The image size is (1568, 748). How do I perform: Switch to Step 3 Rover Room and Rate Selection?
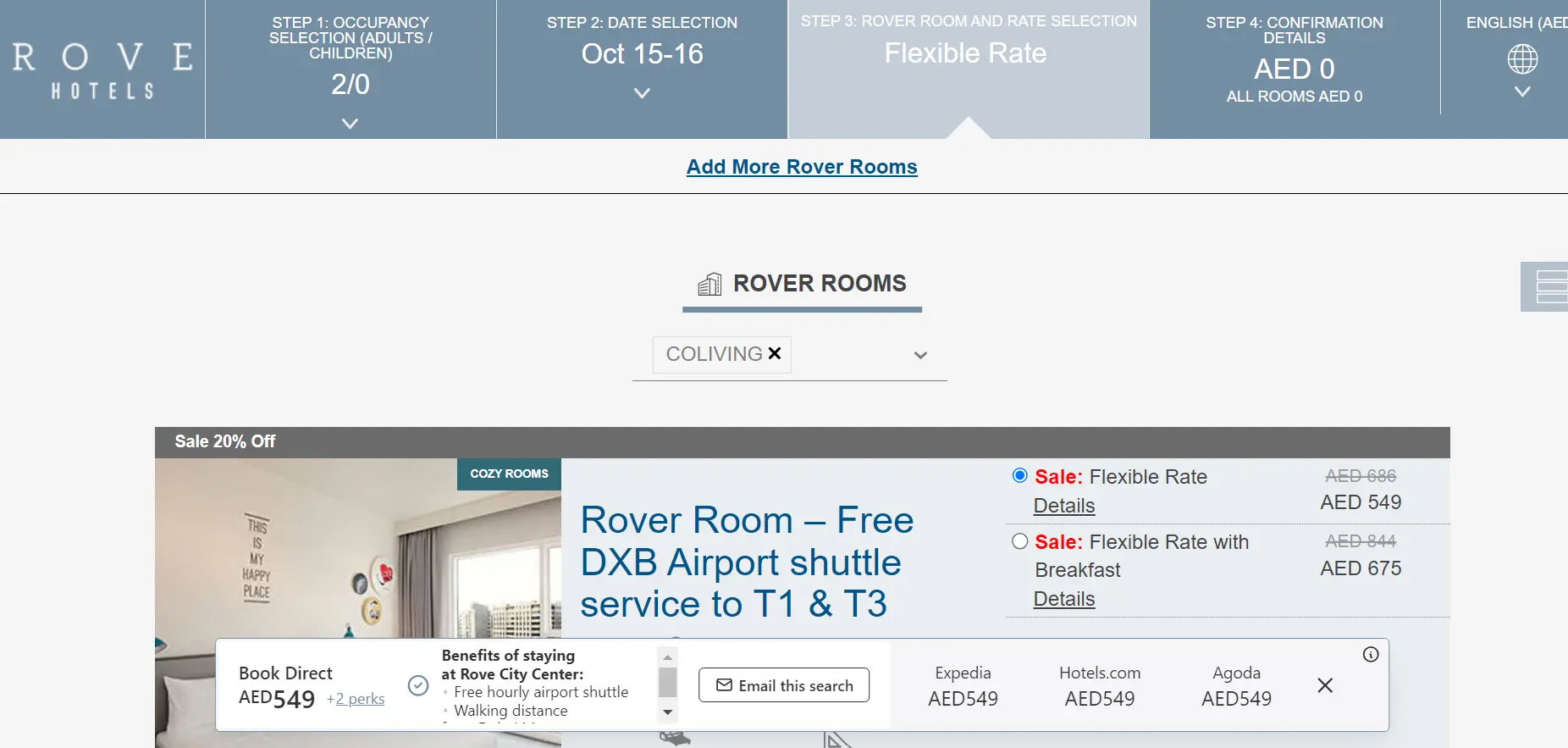tap(967, 53)
